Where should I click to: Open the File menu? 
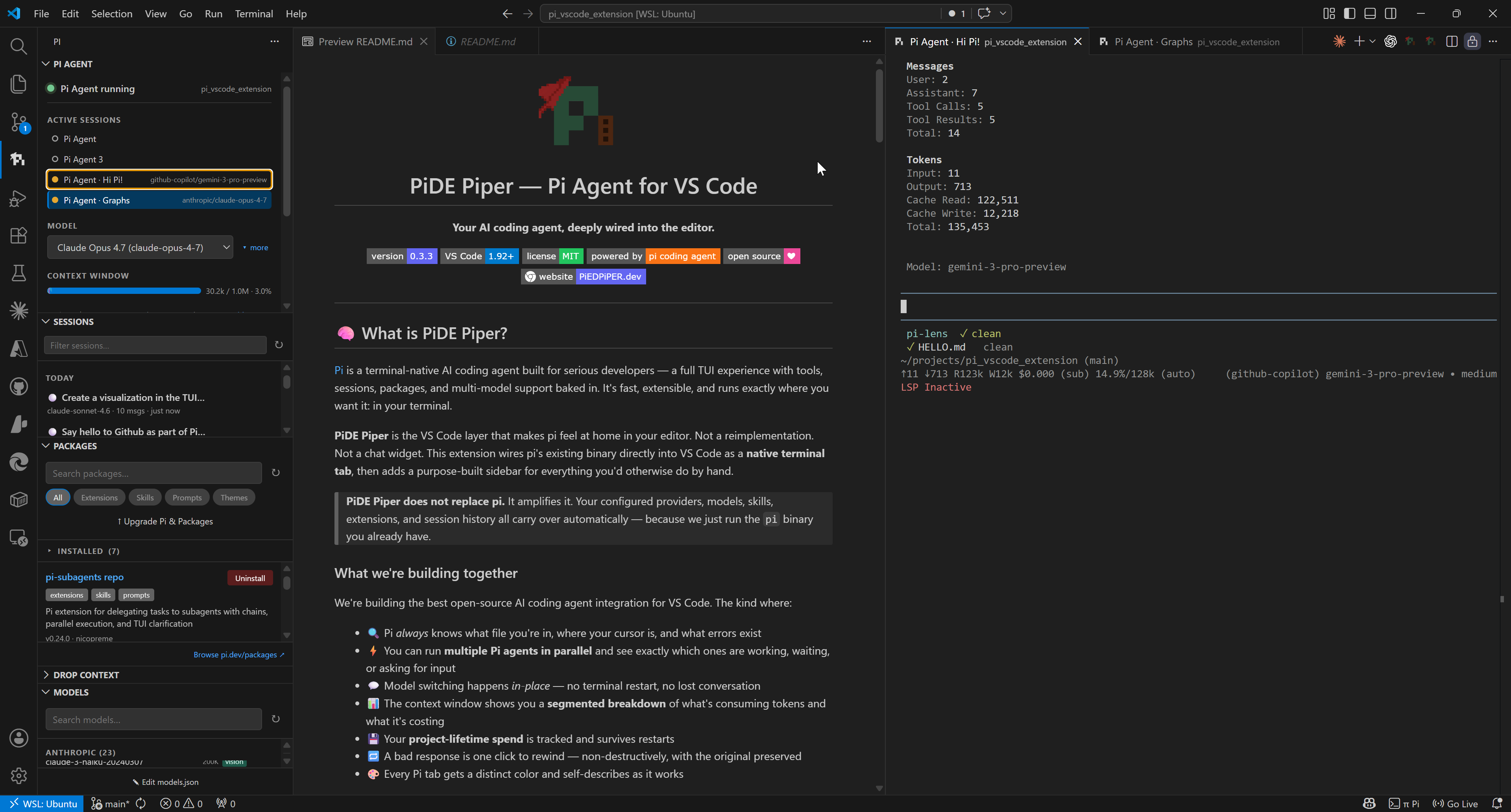(41, 13)
